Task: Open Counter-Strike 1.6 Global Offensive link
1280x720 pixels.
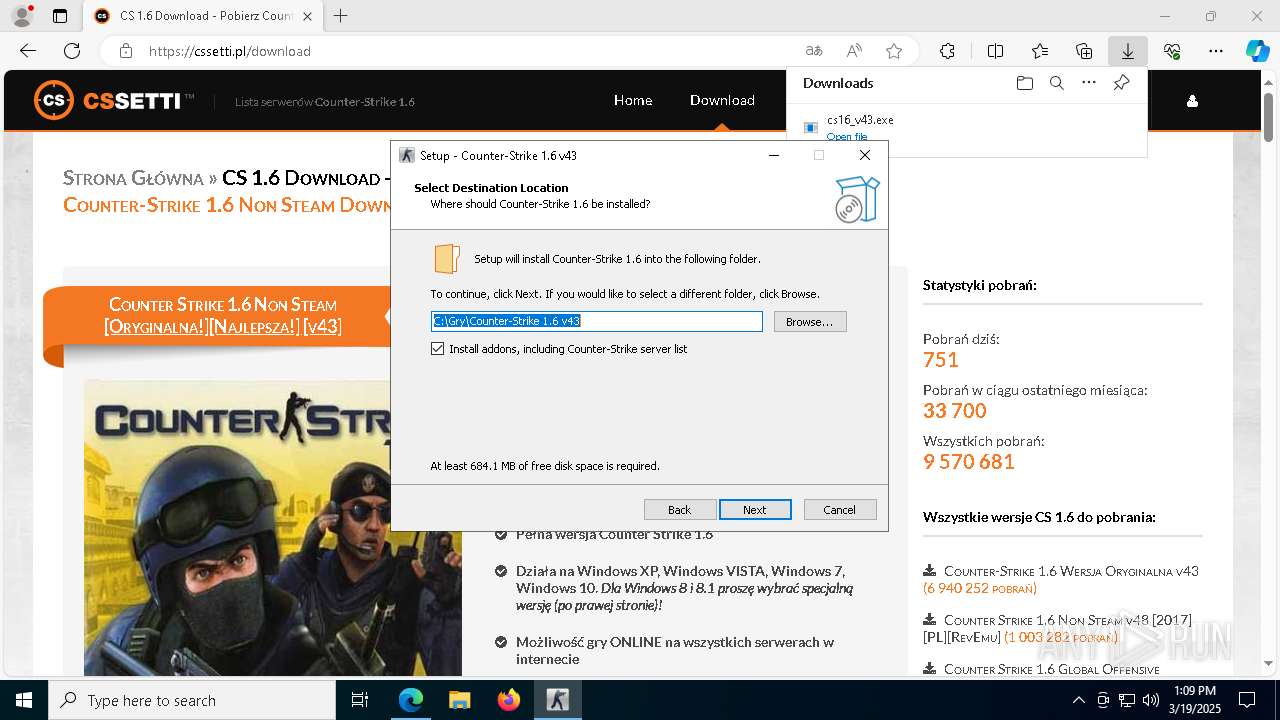Action: (x=1052, y=669)
